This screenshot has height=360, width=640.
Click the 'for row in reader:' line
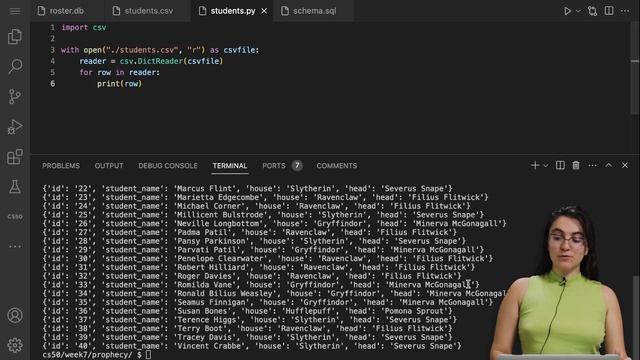120,72
